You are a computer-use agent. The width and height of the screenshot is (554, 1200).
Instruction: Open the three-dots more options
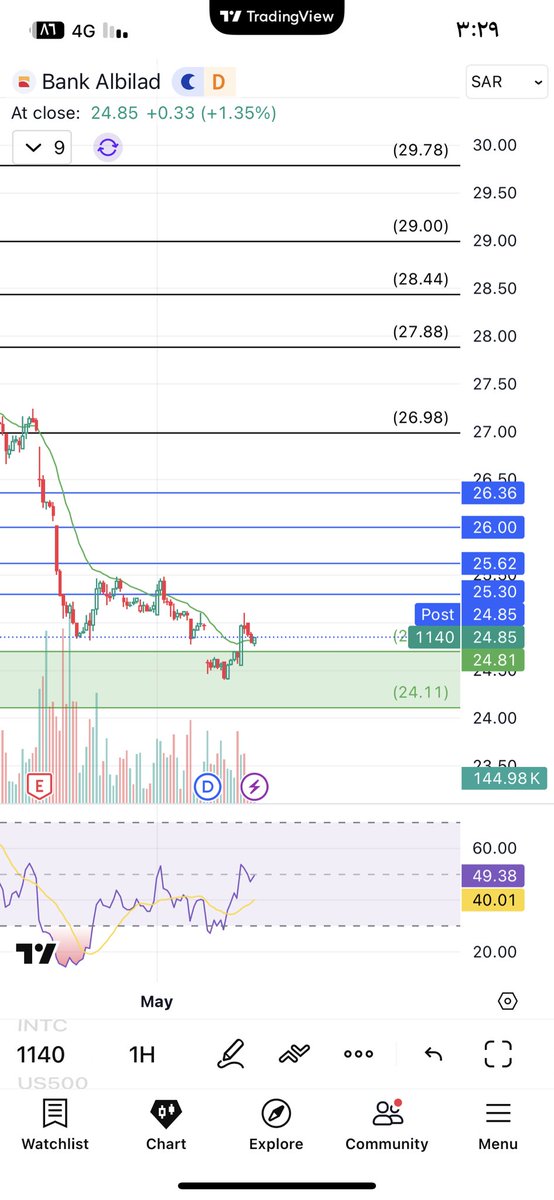coord(358,1054)
